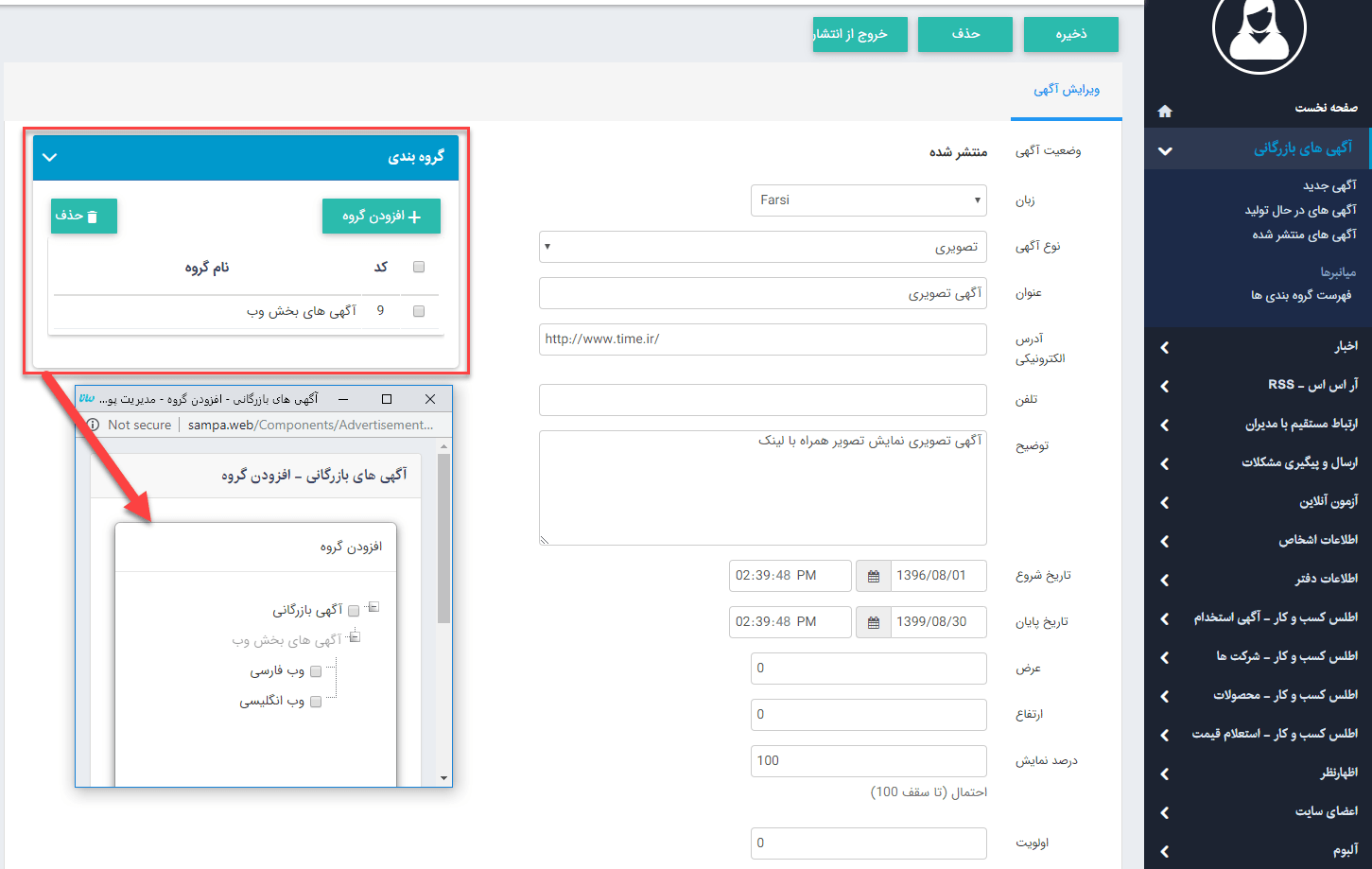Click the tree node icon beside آگهی بازرگانی
The image size is (1372, 869).
tap(372, 608)
